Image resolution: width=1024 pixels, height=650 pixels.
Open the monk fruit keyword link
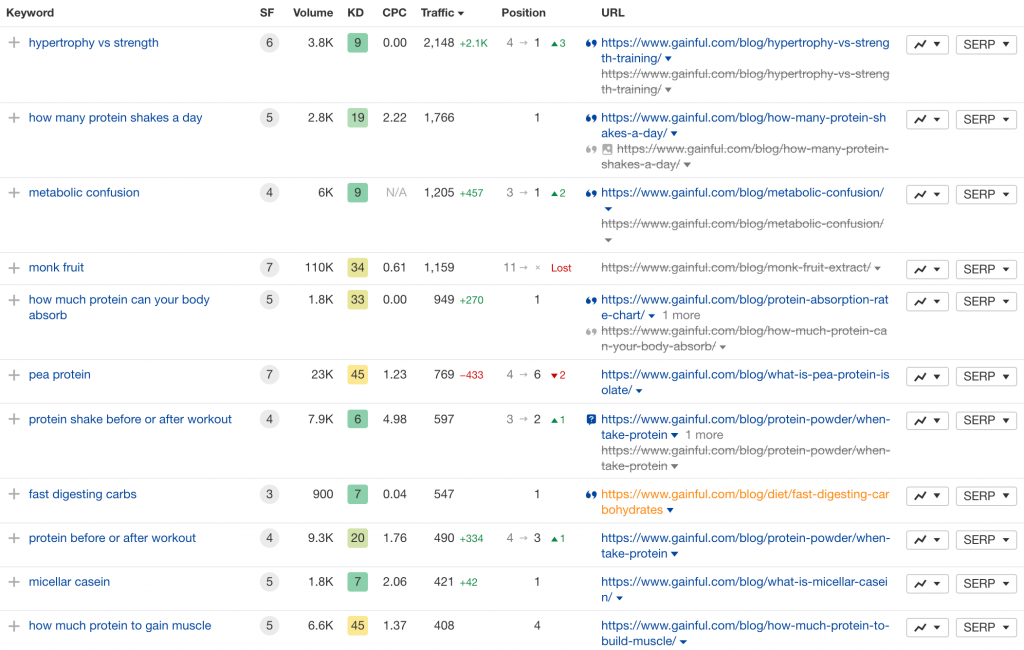pos(56,268)
